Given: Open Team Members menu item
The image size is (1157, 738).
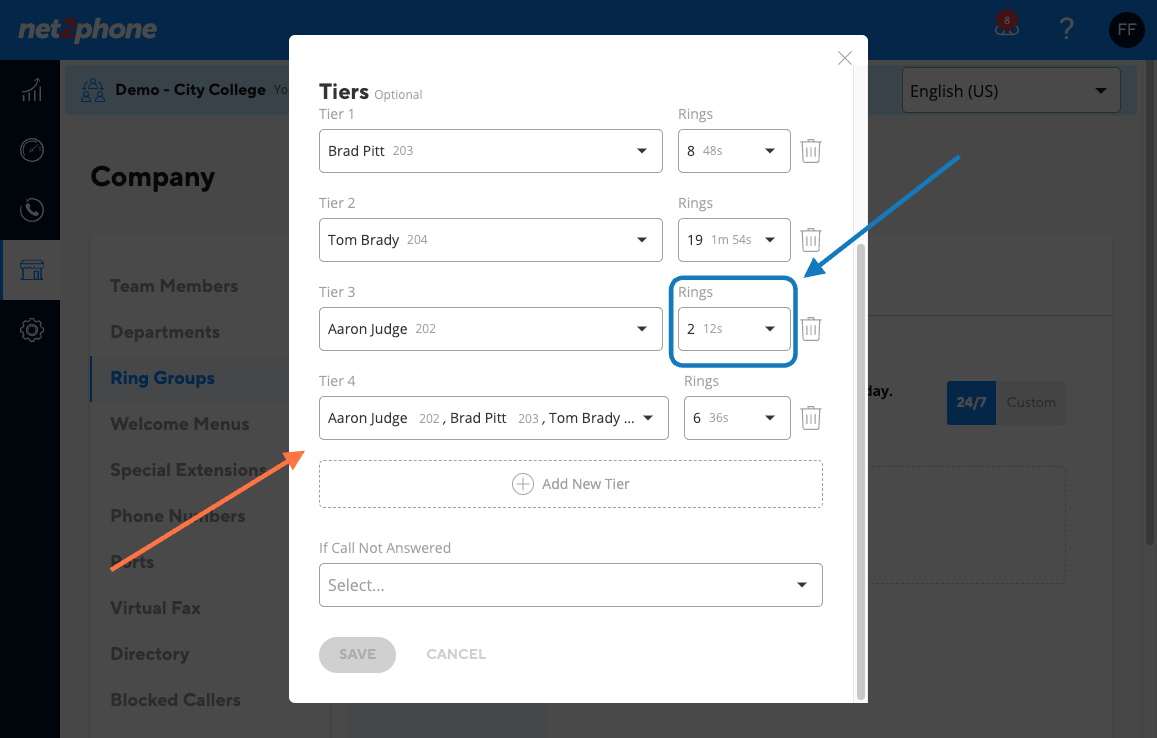Looking at the screenshot, I should click(174, 286).
